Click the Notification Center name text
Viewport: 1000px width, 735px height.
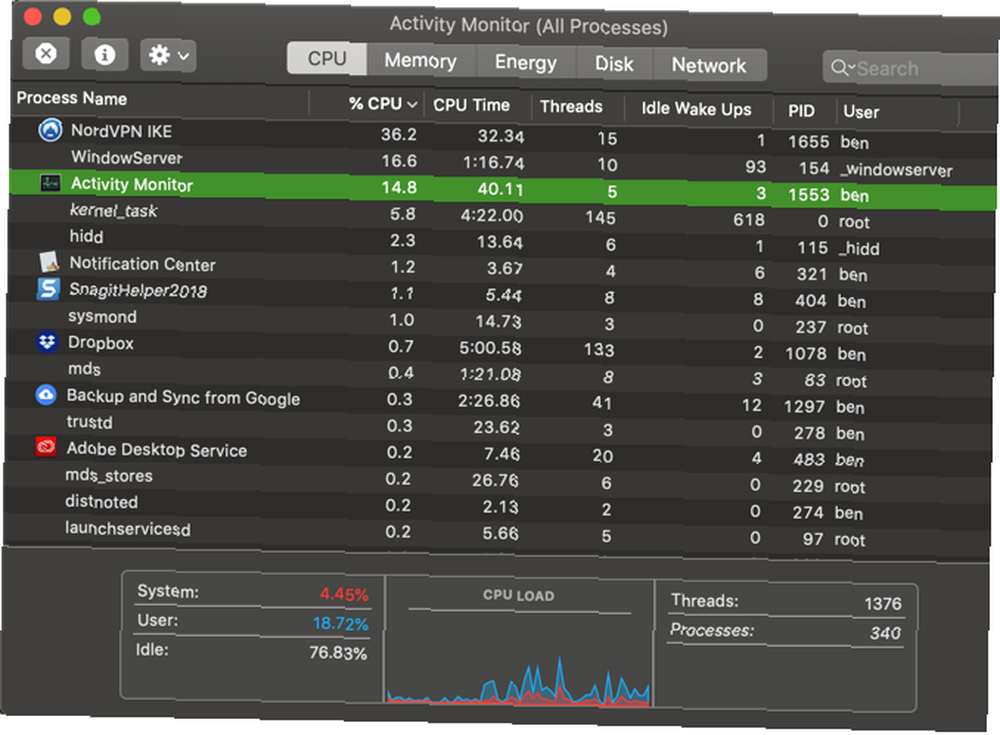click(x=142, y=264)
